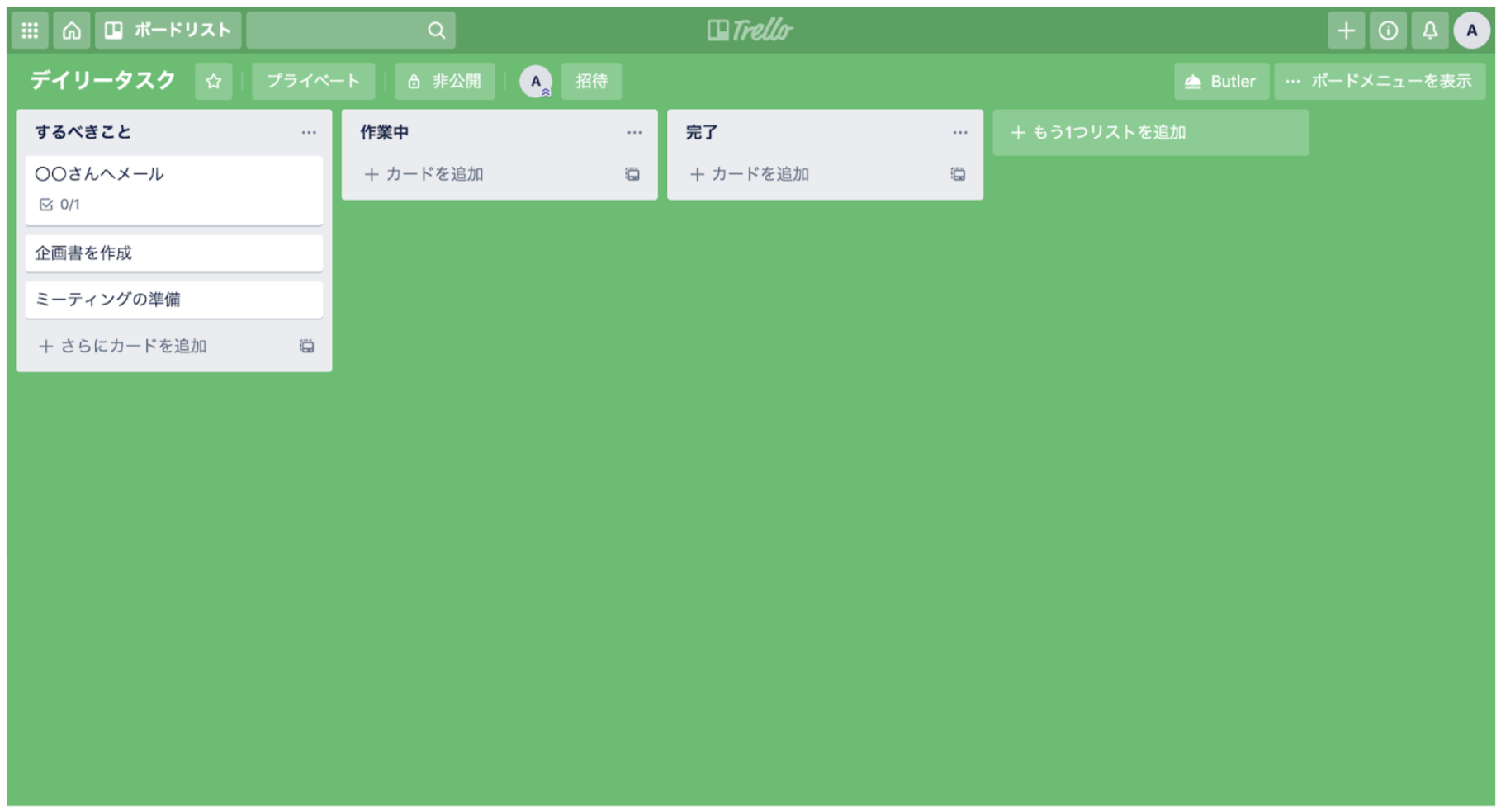Click さらにカードを追加 in するべきこと list
This screenshot has width=1501, height=812.
[x=122, y=346]
